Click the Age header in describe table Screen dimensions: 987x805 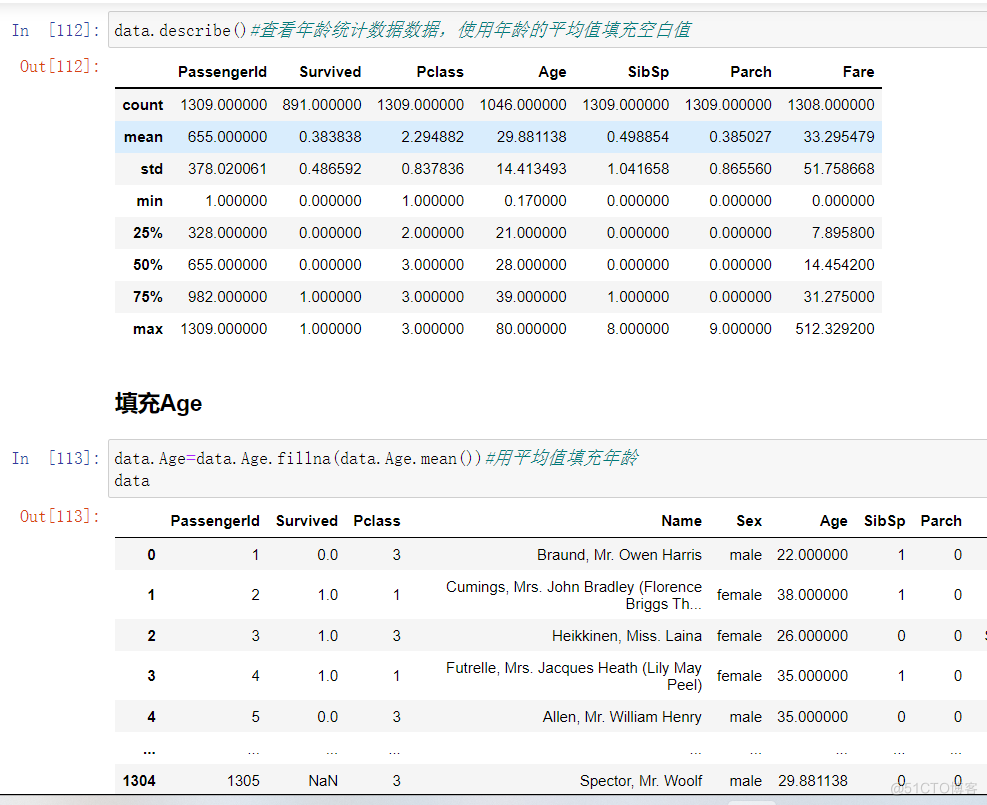point(552,72)
